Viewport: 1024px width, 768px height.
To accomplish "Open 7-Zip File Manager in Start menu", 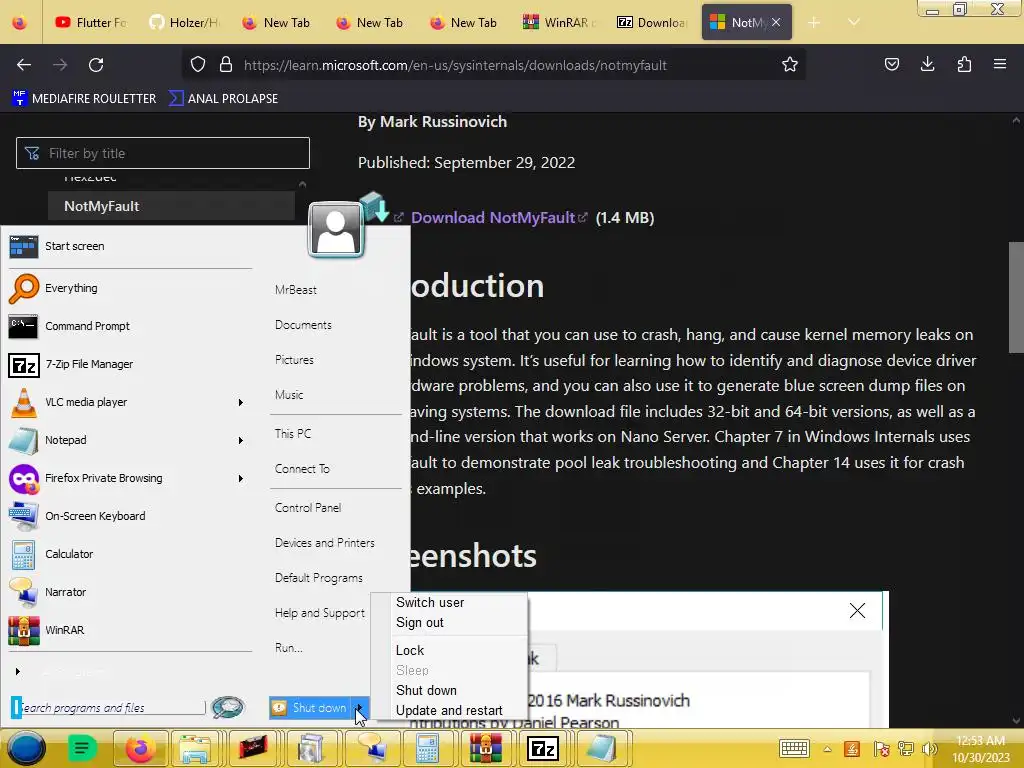I will tap(130, 364).
